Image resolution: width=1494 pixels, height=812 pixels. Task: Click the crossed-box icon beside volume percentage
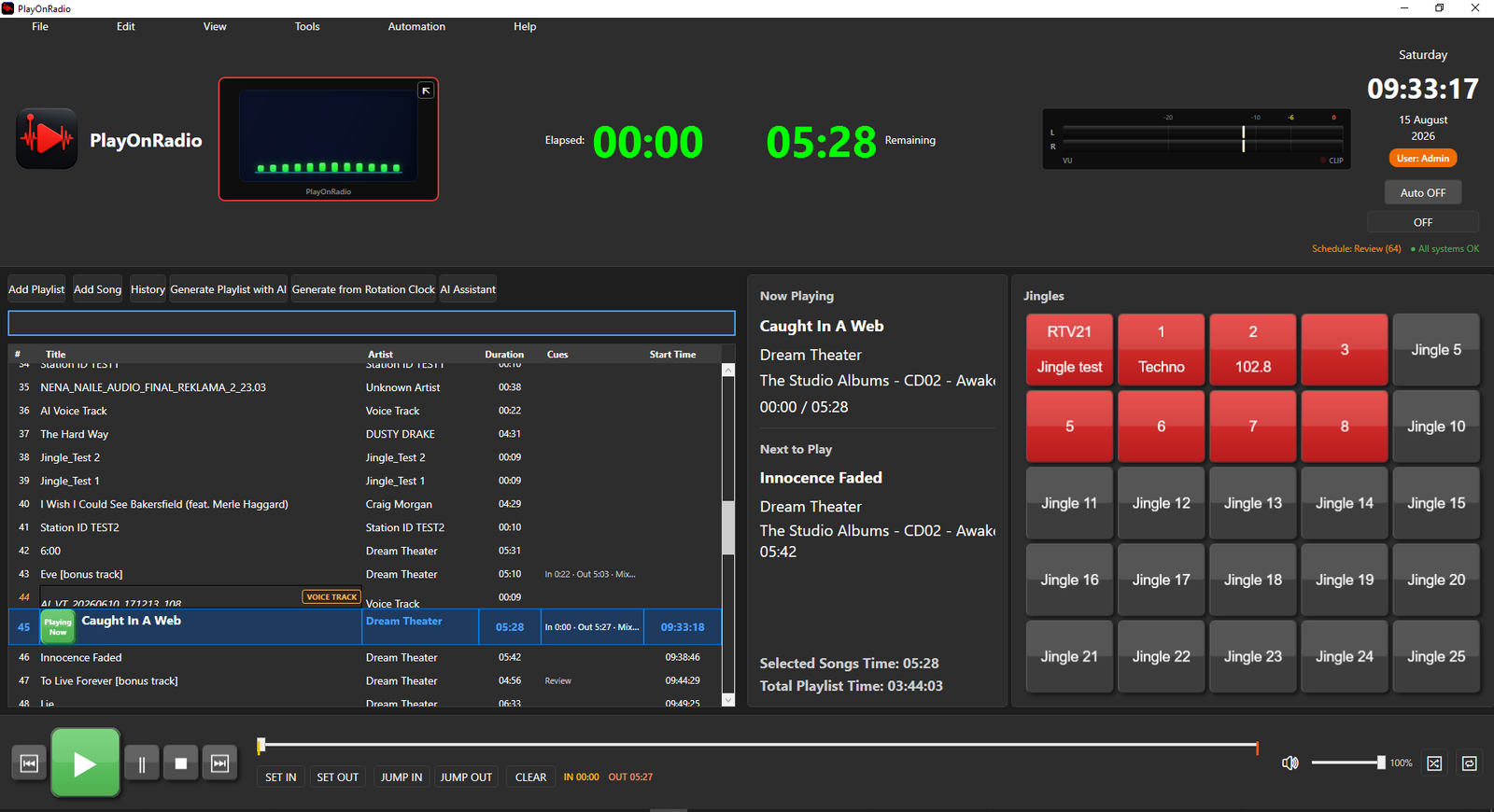(1434, 763)
